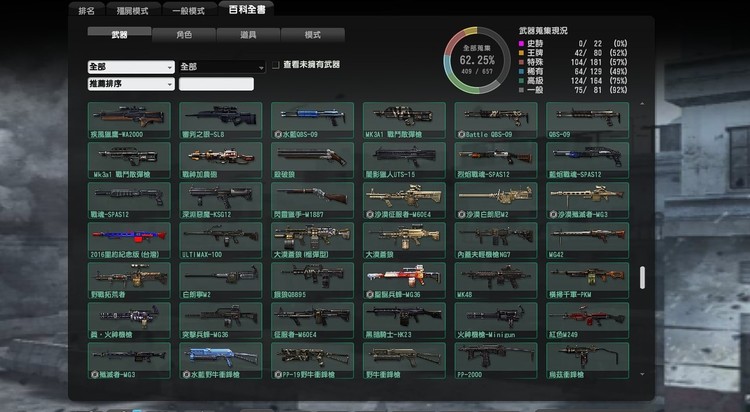Enable the 查看未擁有武器 checkbox
Viewport: 750px width, 412px height.
click(276, 65)
